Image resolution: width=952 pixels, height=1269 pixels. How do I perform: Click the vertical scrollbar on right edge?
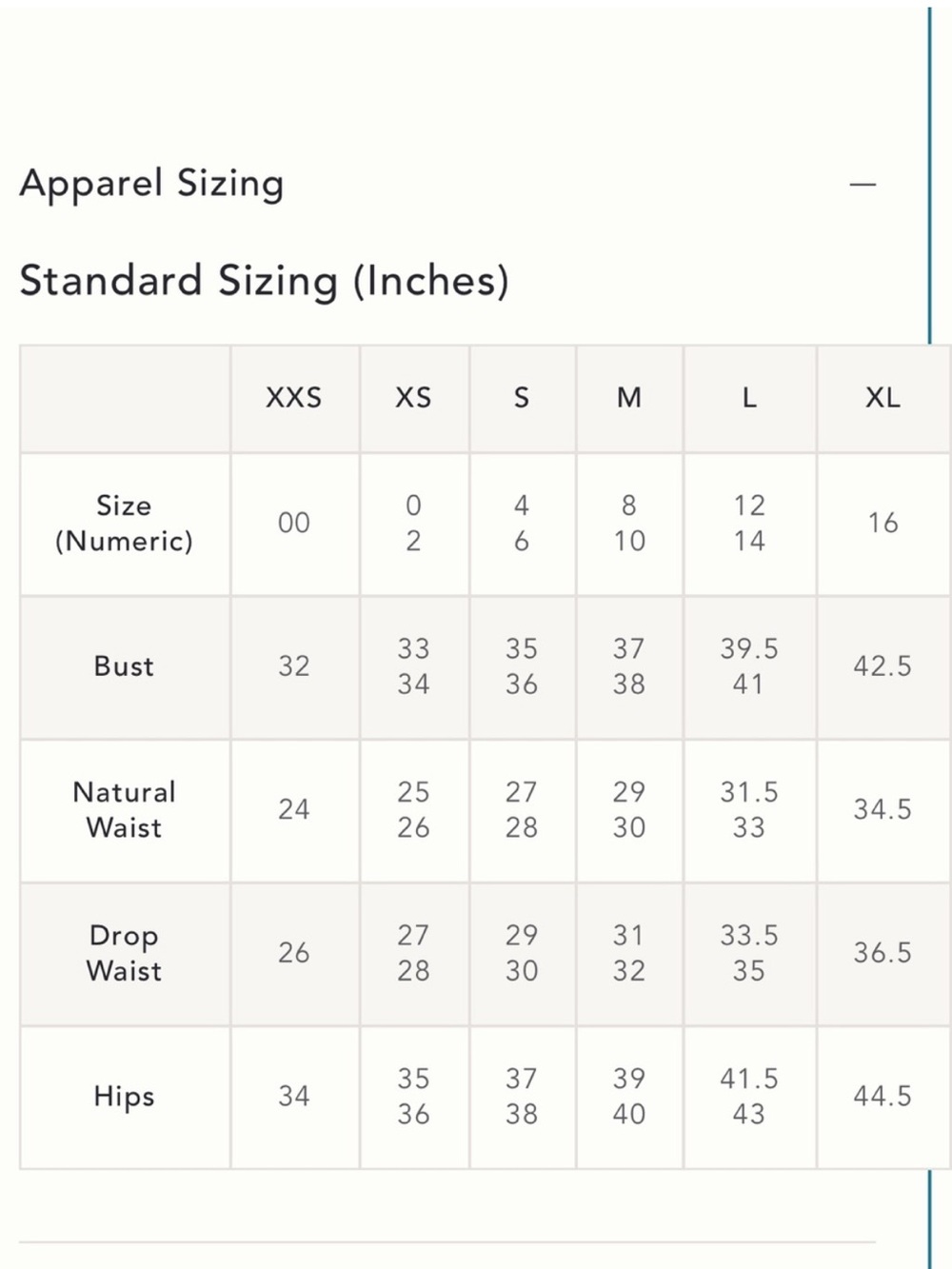[930, 176]
